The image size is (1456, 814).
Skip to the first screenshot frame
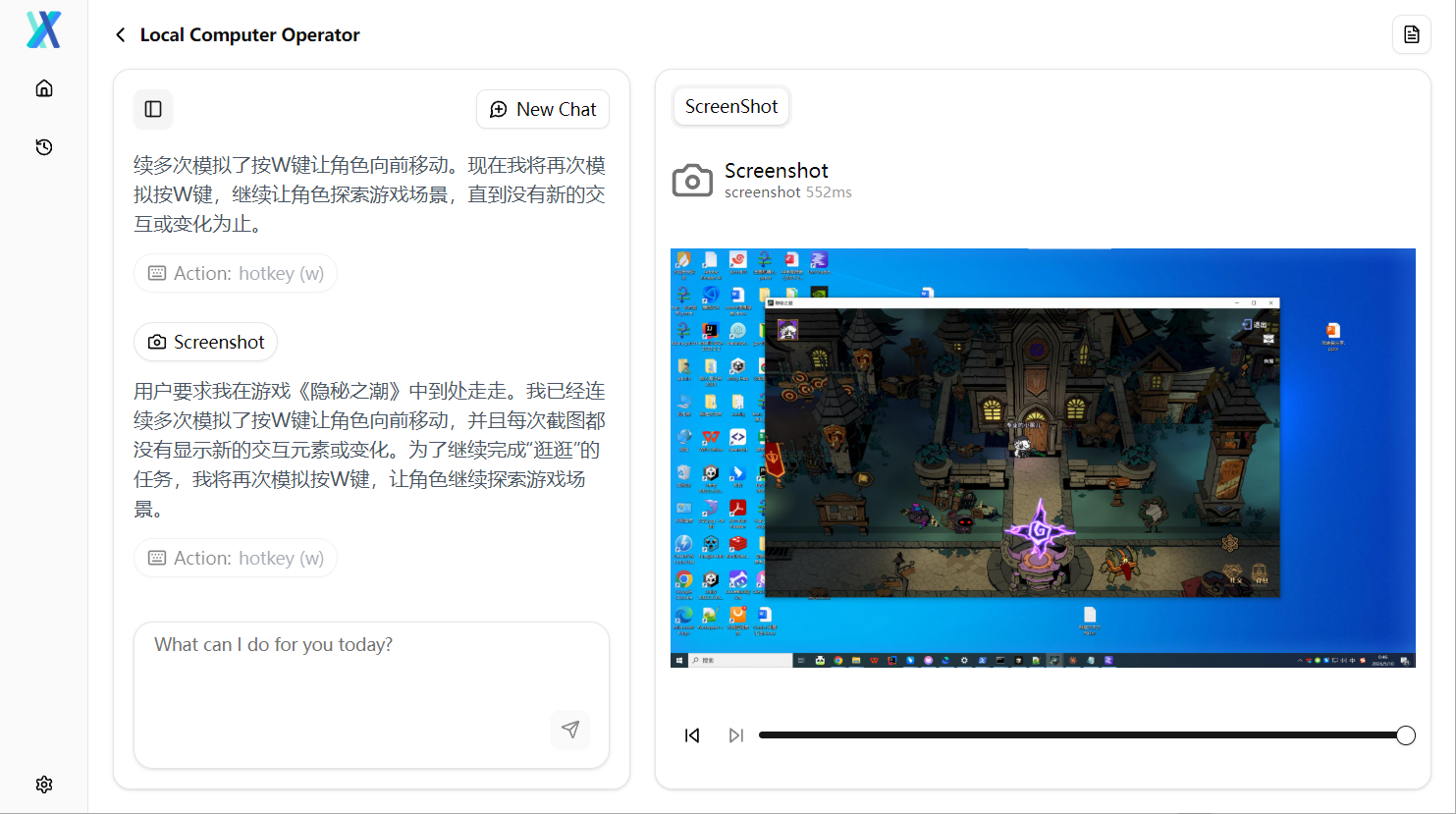point(692,735)
